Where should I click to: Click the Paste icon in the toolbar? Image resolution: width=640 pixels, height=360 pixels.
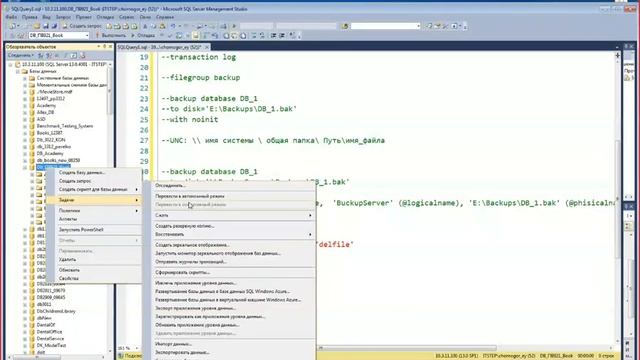click(x=162, y=26)
